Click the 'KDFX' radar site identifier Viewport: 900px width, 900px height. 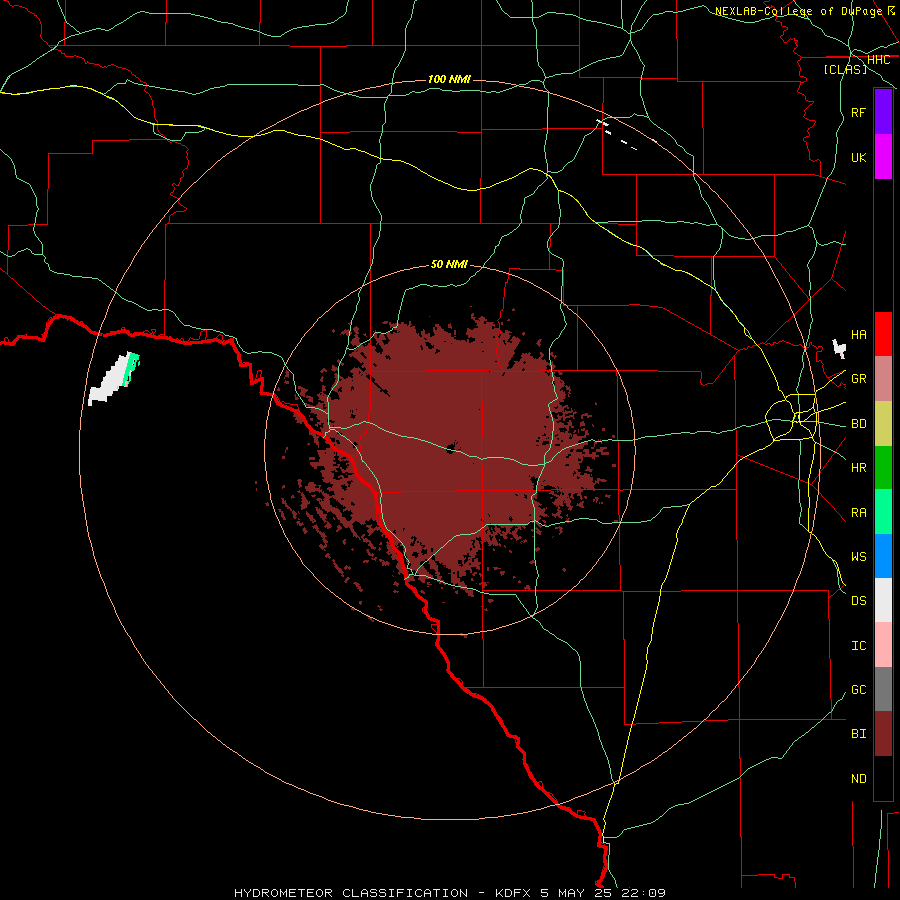point(513,893)
